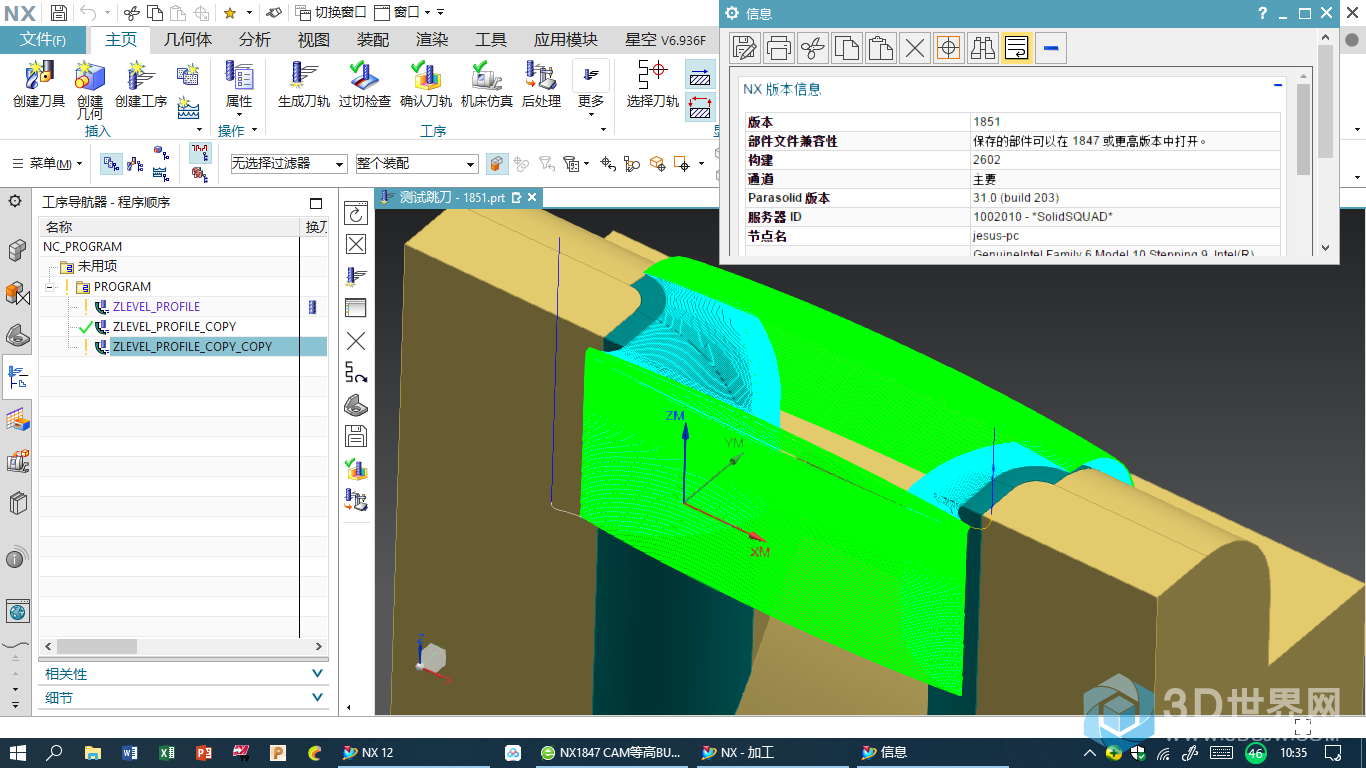The height and width of the screenshot is (768, 1366).
Task: Click the Create Operation (创建工序) icon
Action: pos(141,84)
